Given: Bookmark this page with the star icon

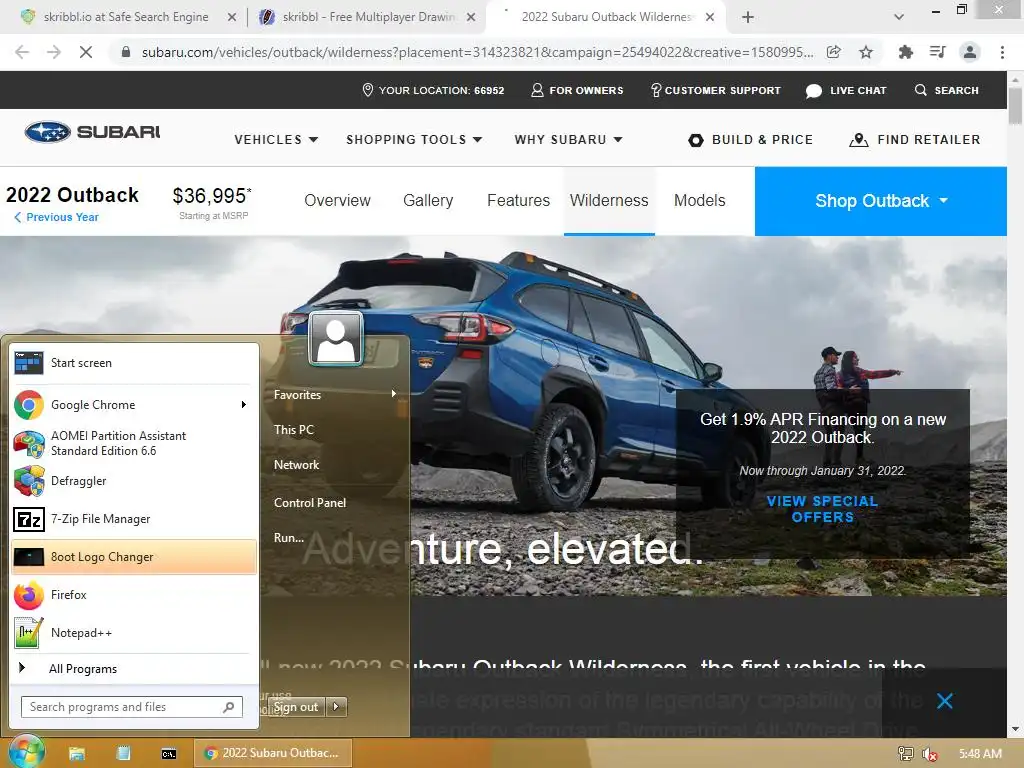Looking at the screenshot, I should coord(866,52).
